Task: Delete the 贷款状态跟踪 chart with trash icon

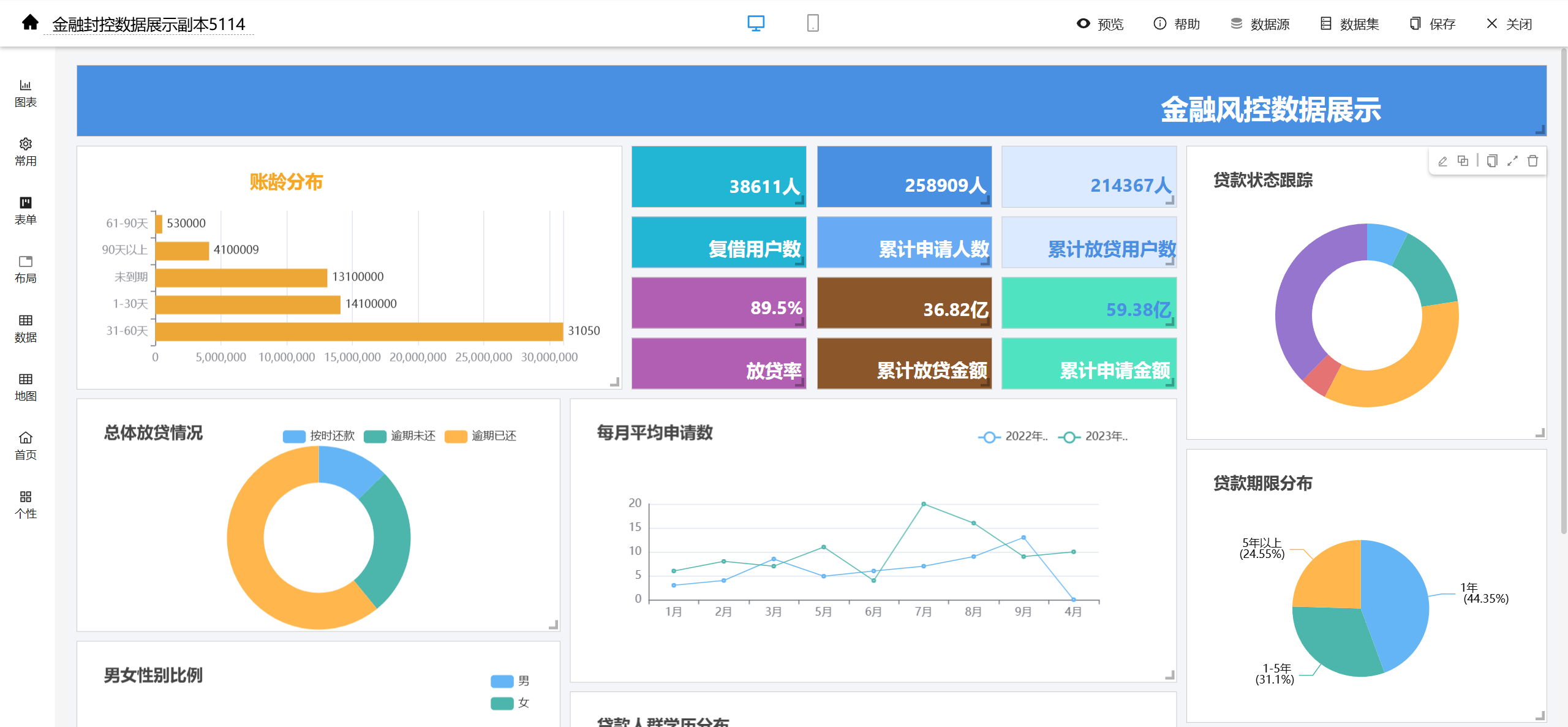Action: coord(1532,161)
